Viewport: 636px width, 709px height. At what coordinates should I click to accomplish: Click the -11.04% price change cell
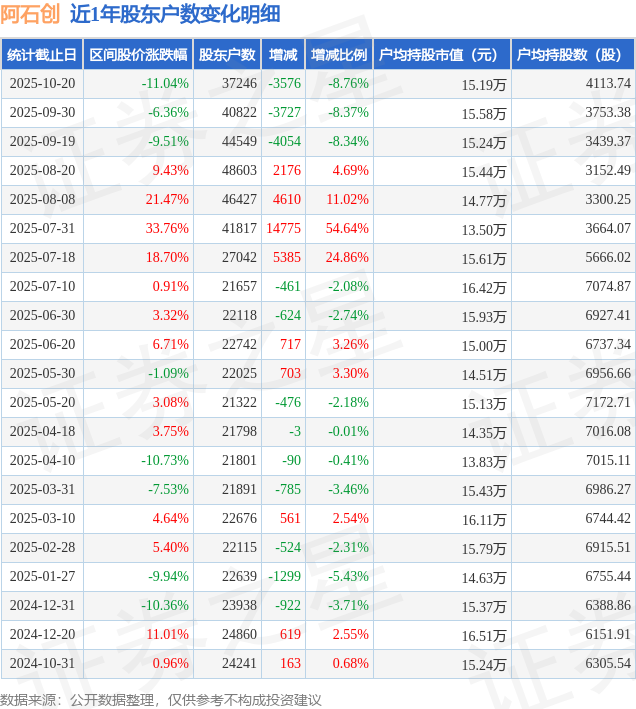pyautogui.click(x=165, y=84)
